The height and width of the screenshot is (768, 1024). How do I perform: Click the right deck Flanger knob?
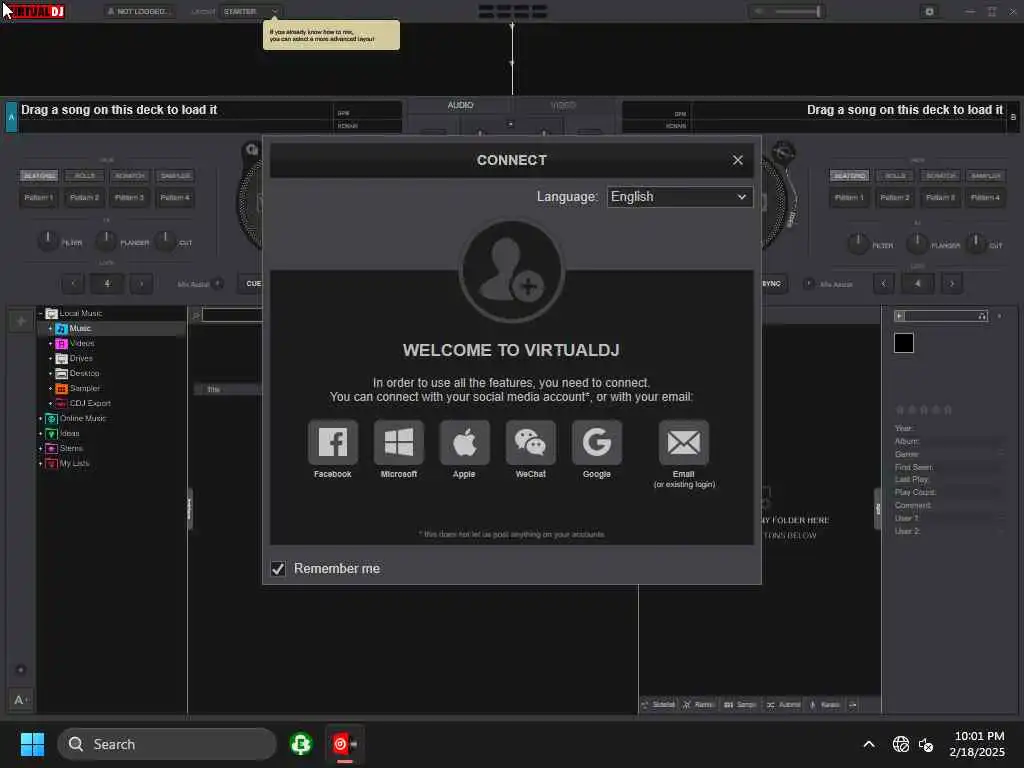click(x=916, y=244)
